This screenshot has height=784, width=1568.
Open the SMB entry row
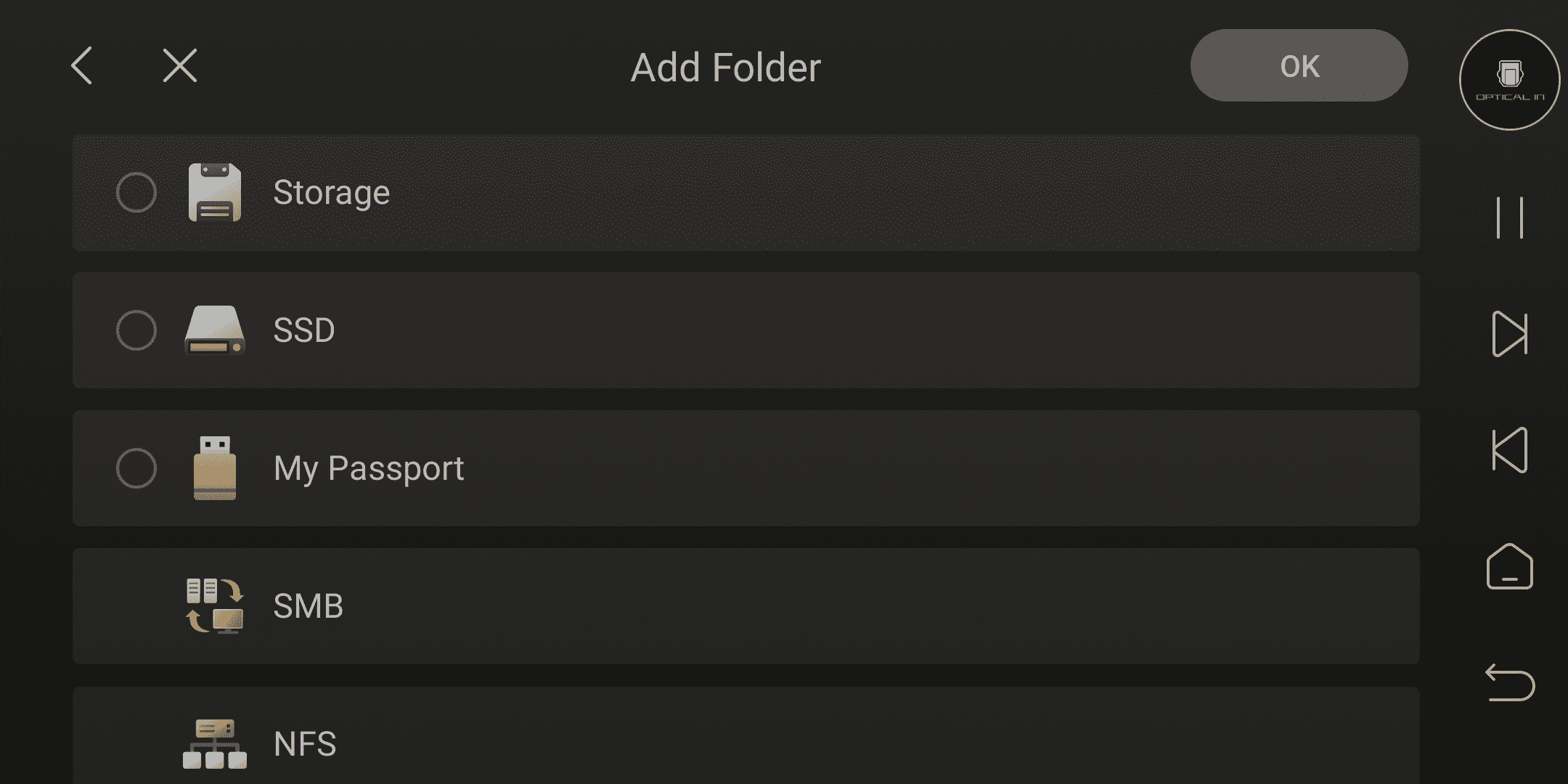point(746,606)
